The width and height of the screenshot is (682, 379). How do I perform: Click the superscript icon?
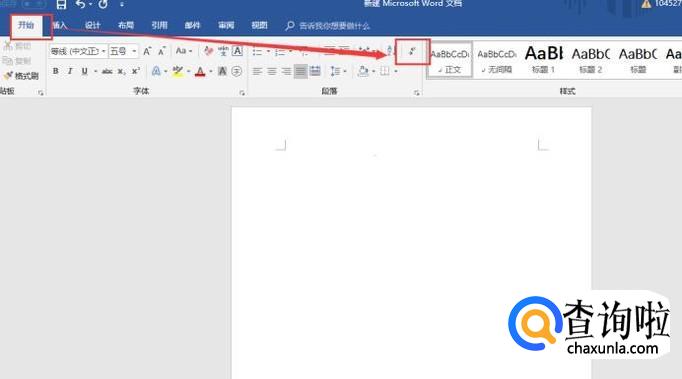(136, 71)
